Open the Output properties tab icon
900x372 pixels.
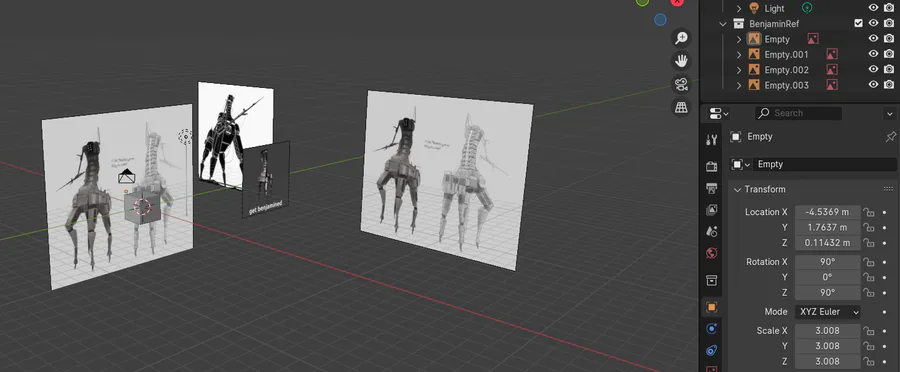pos(712,188)
